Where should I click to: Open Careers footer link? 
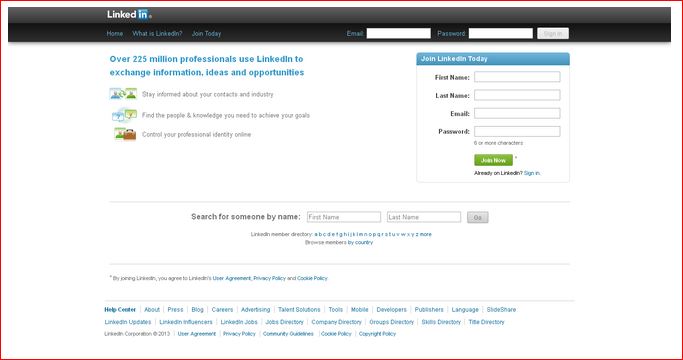coord(222,309)
